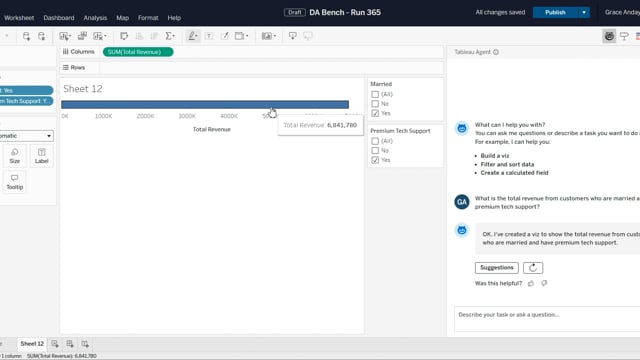Click the Premium Tech Support filter title
The width and height of the screenshot is (640, 360).
click(400, 131)
